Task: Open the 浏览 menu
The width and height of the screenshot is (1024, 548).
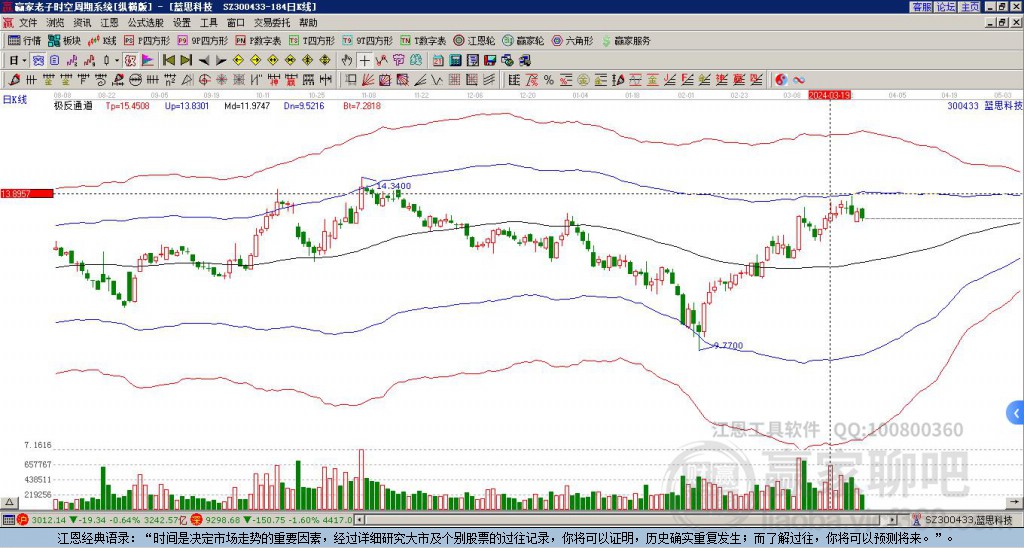Action: [x=55, y=23]
